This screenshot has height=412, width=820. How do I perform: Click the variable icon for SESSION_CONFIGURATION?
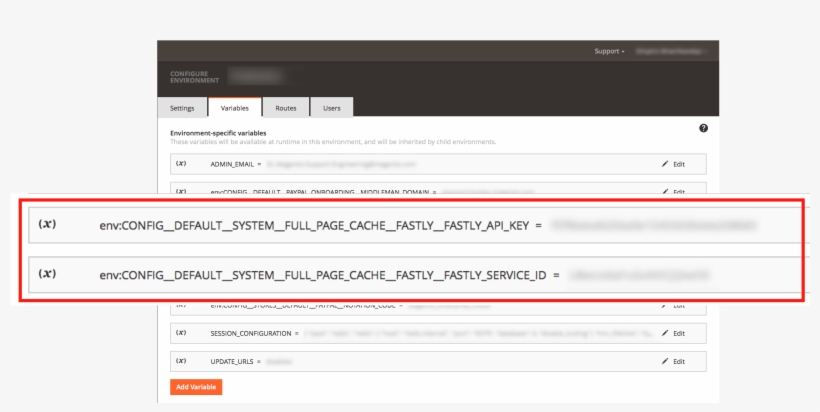pos(181,333)
